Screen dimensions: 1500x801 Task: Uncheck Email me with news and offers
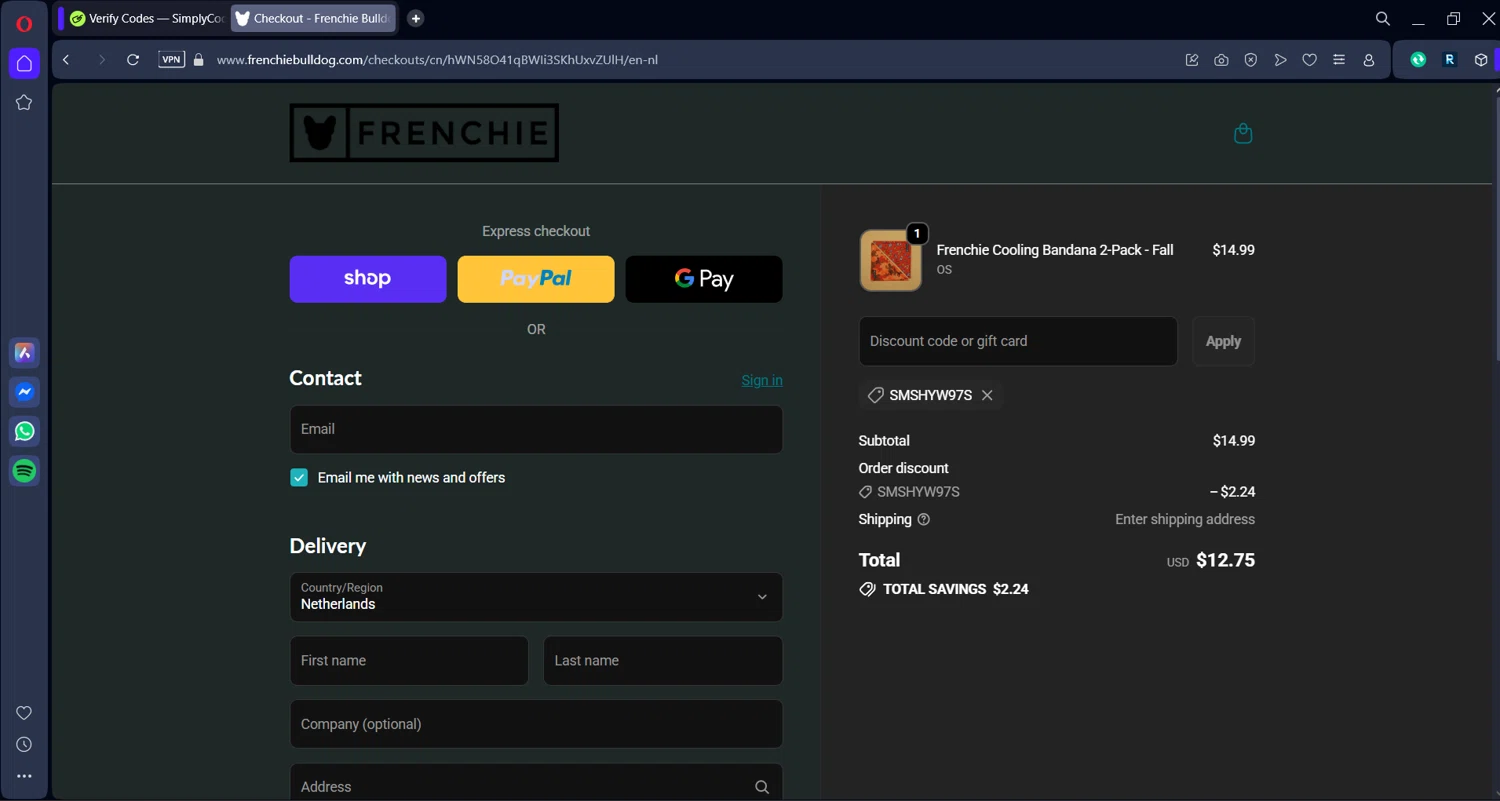[x=299, y=478]
